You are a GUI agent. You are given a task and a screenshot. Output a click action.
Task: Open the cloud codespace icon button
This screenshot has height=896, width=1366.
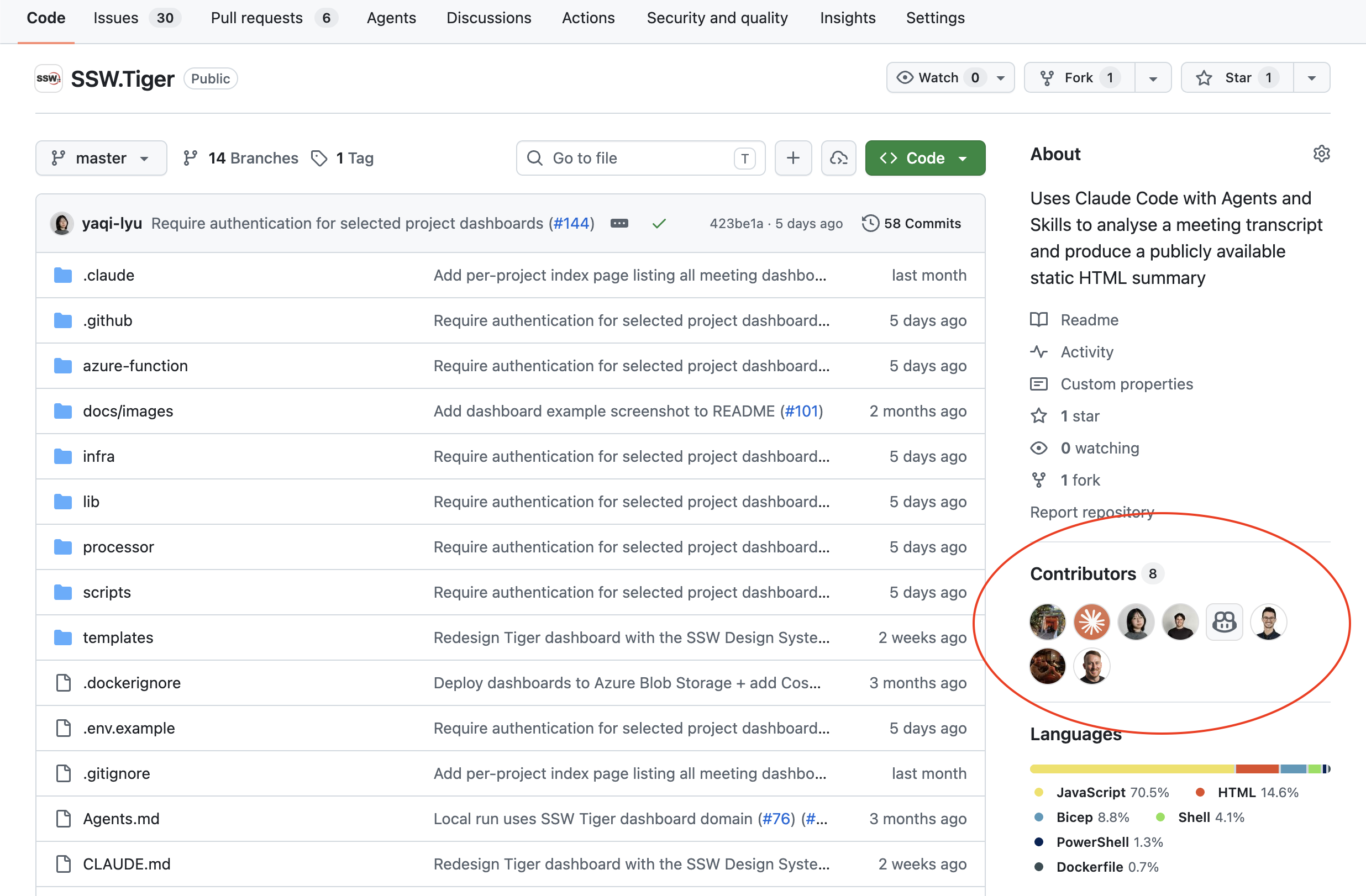pyautogui.click(x=838, y=158)
